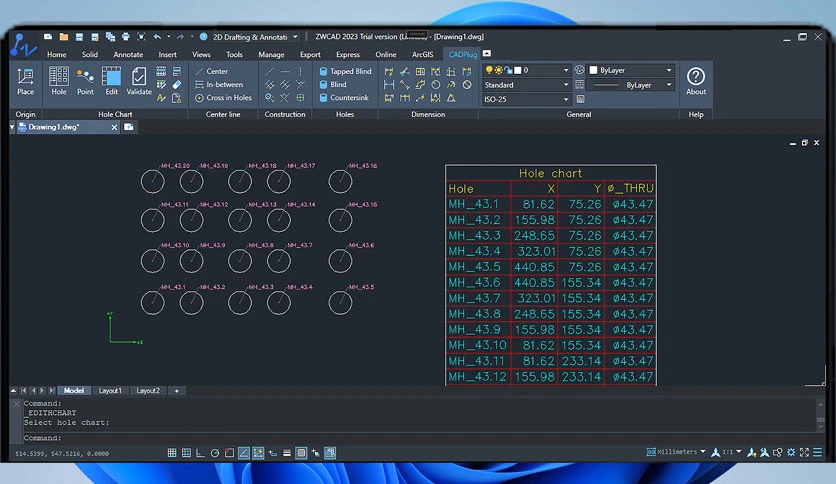The image size is (836, 484).
Task: Click the eraser icon in Hole Chart panel
Action: click(x=176, y=85)
